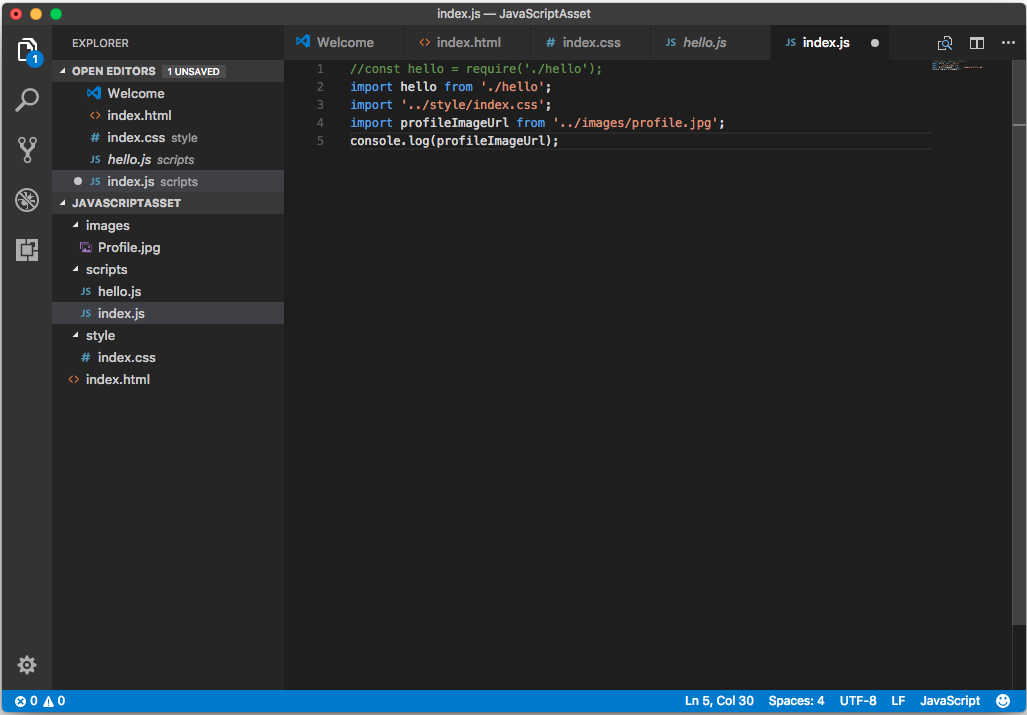
Task: Click the profileImageUrl import line
Action: pos(537,123)
